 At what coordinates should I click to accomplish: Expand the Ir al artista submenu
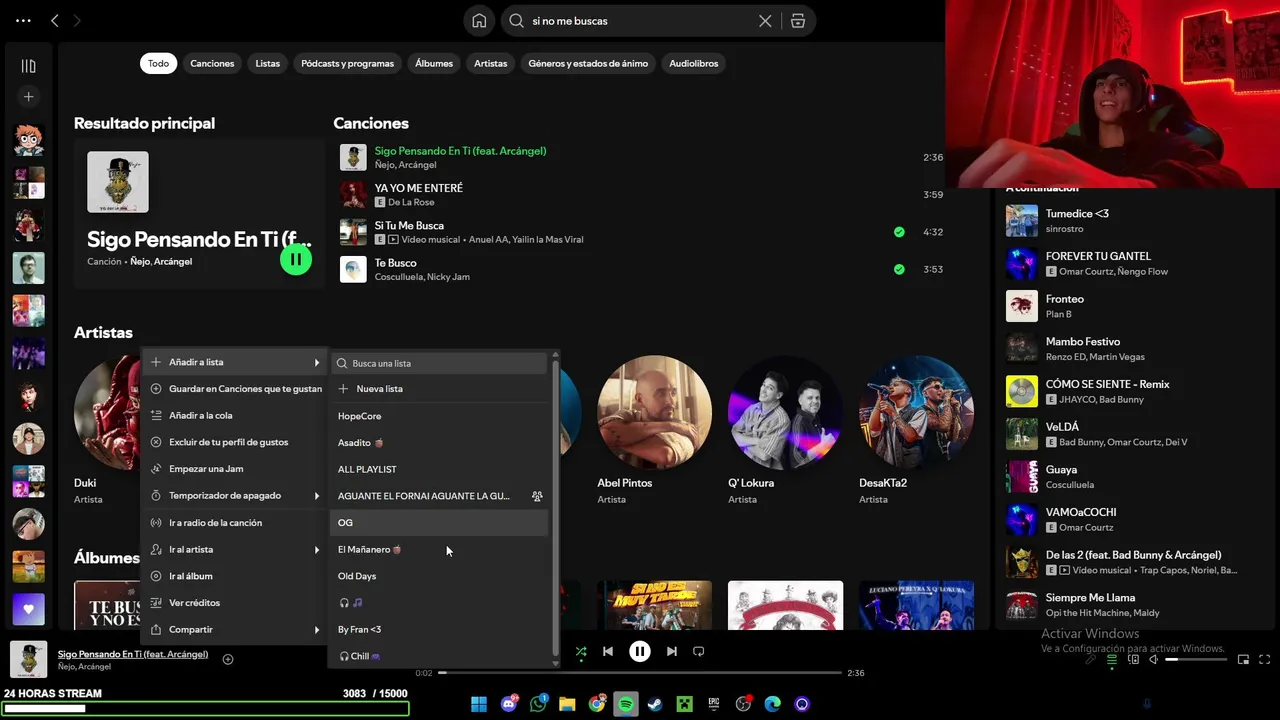[235, 549]
